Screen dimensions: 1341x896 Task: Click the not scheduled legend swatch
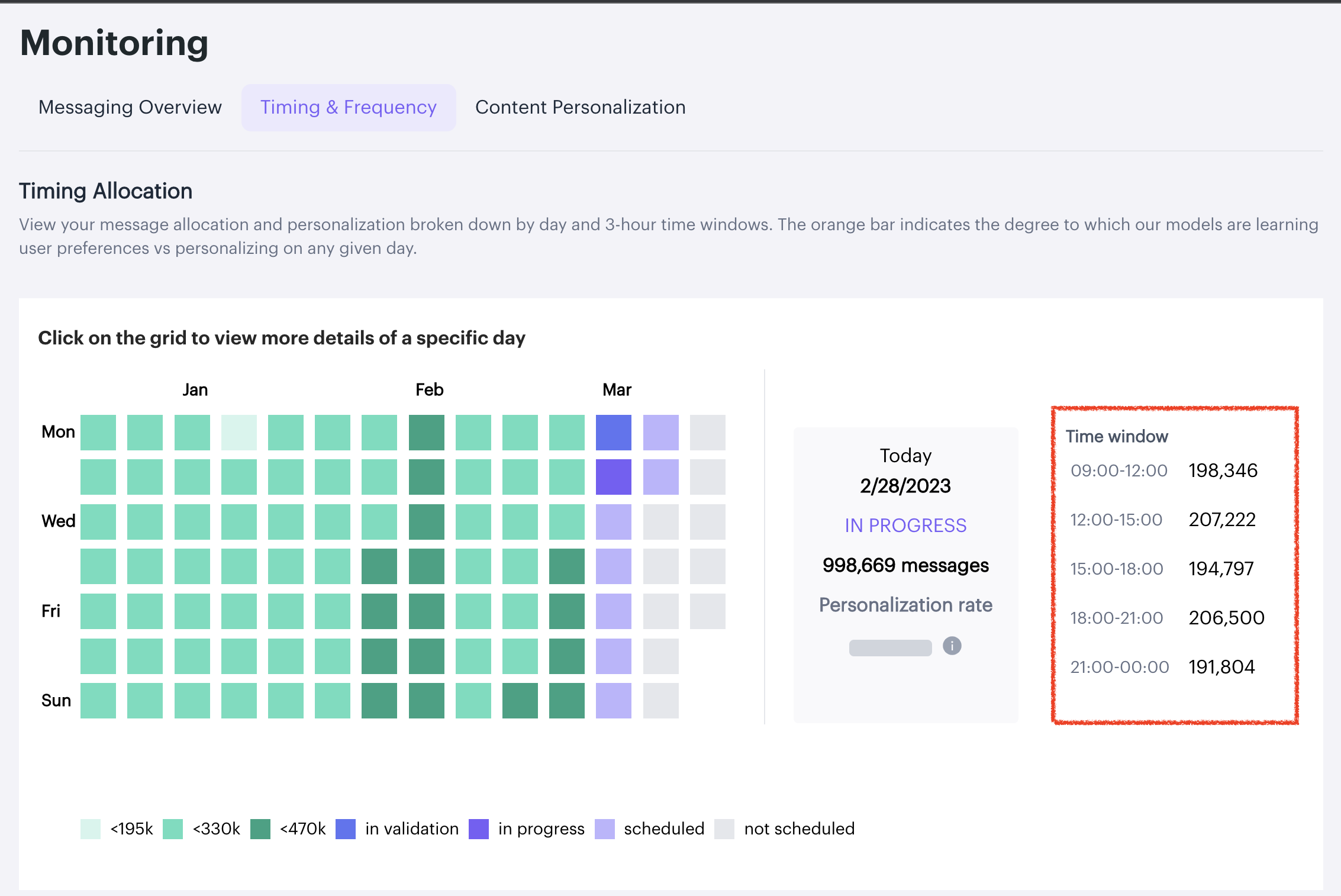(x=724, y=829)
